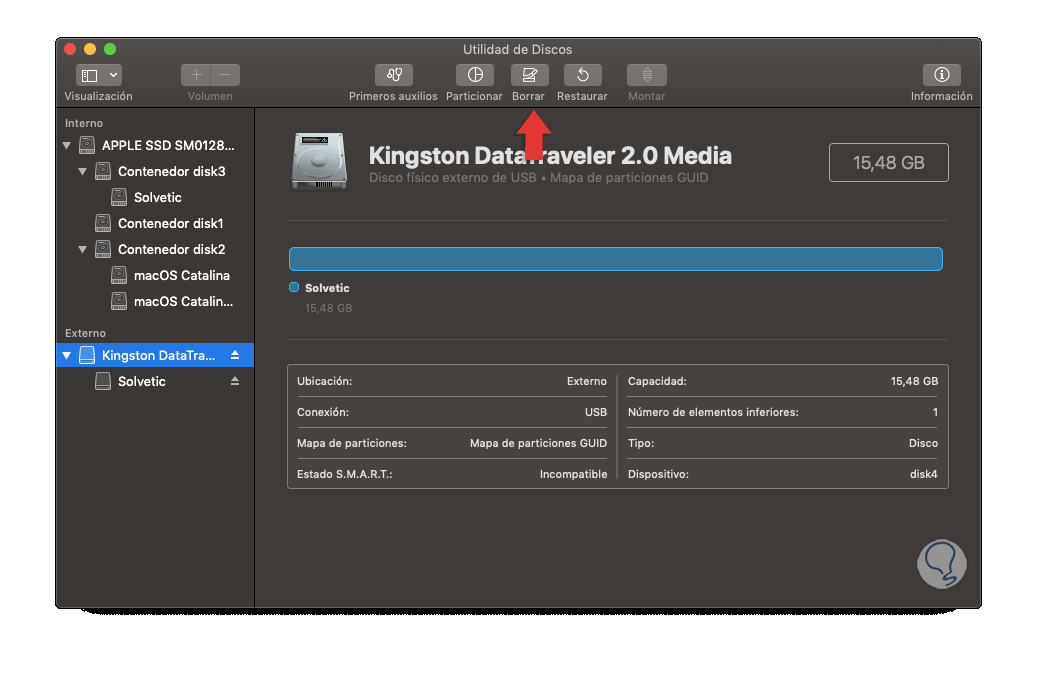Select external Solvetic volume under Kingston
The height and width of the screenshot is (682, 1037).
[x=155, y=381]
